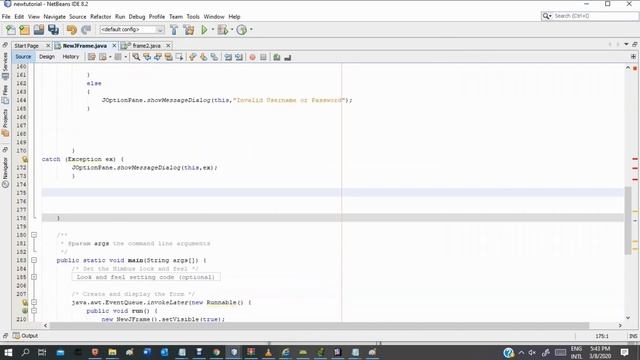
Task: Open the Refactor menu
Action: (100, 17)
